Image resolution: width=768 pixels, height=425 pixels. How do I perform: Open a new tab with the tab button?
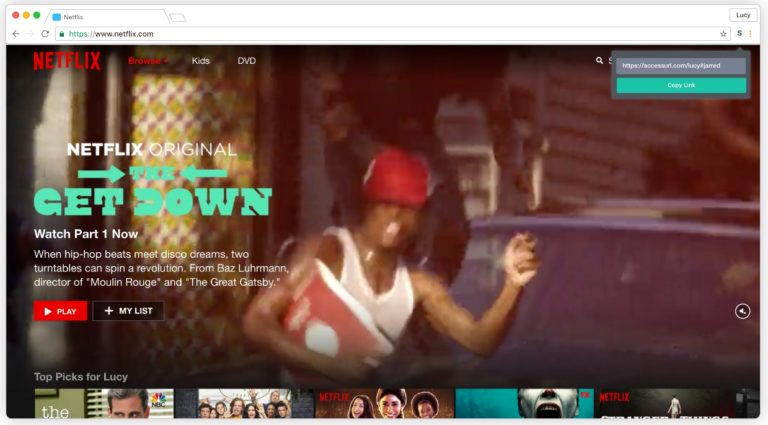[177, 18]
